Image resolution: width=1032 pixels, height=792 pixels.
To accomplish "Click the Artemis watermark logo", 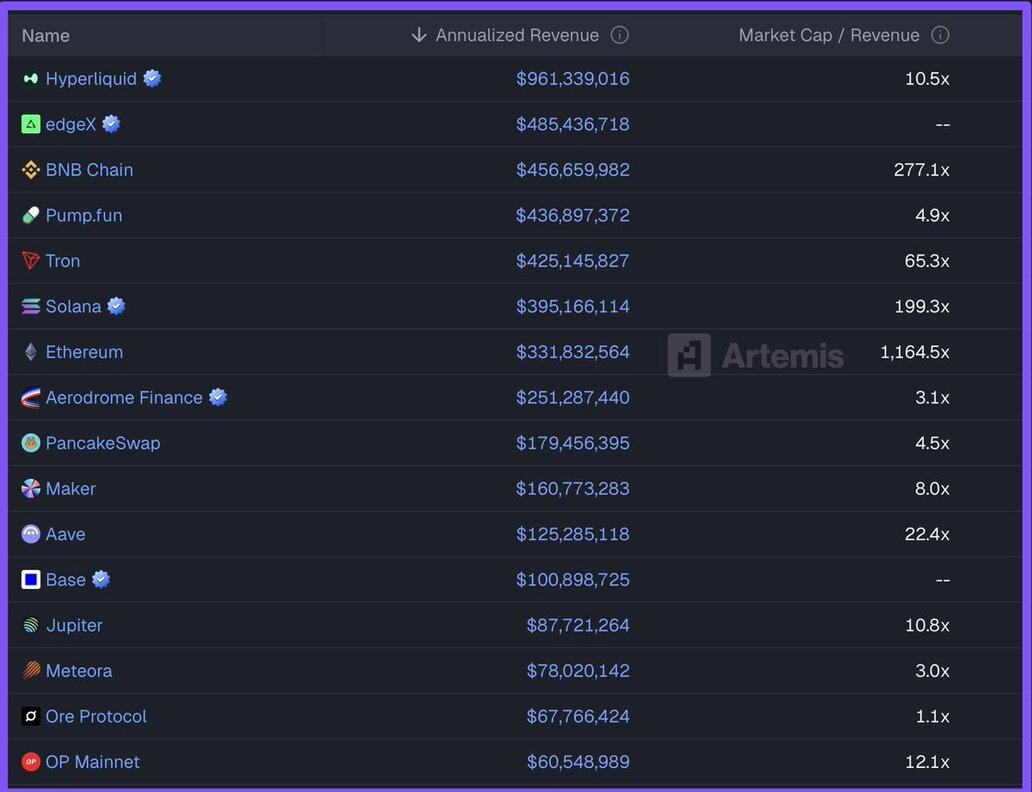I will point(756,355).
